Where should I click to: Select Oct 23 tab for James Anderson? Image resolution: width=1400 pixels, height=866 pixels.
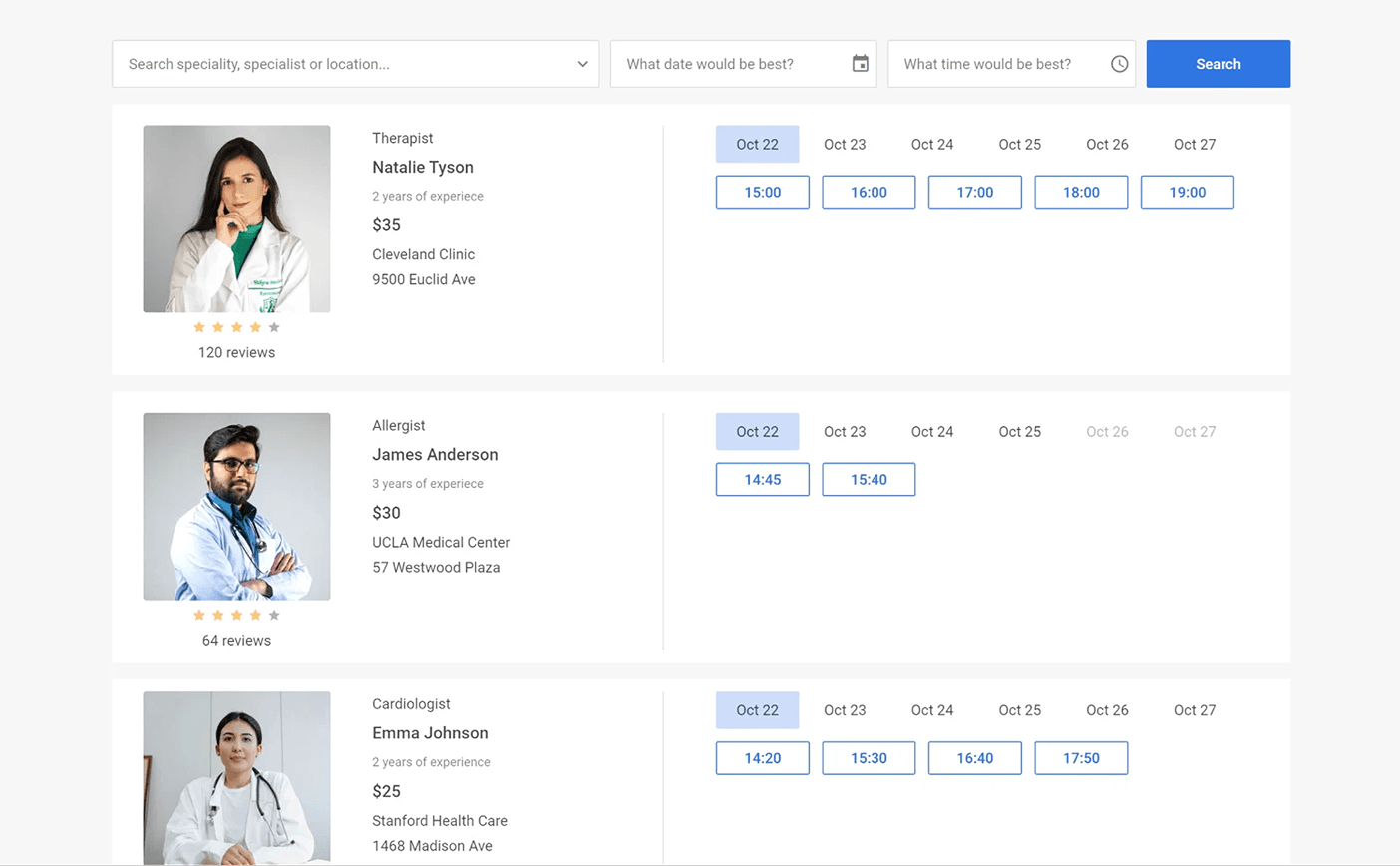(845, 431)
